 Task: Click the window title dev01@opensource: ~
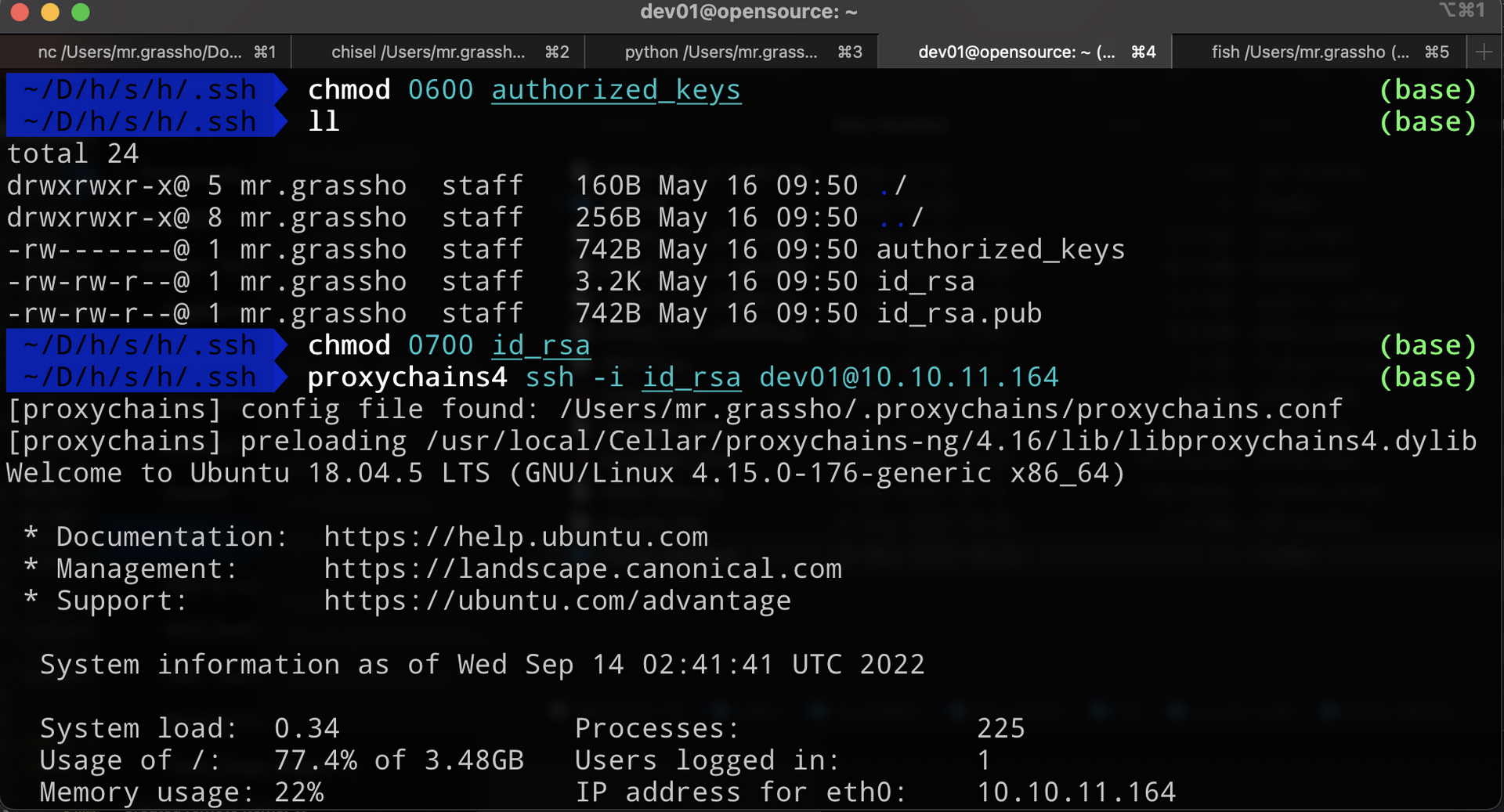click(x=749, y=12)
